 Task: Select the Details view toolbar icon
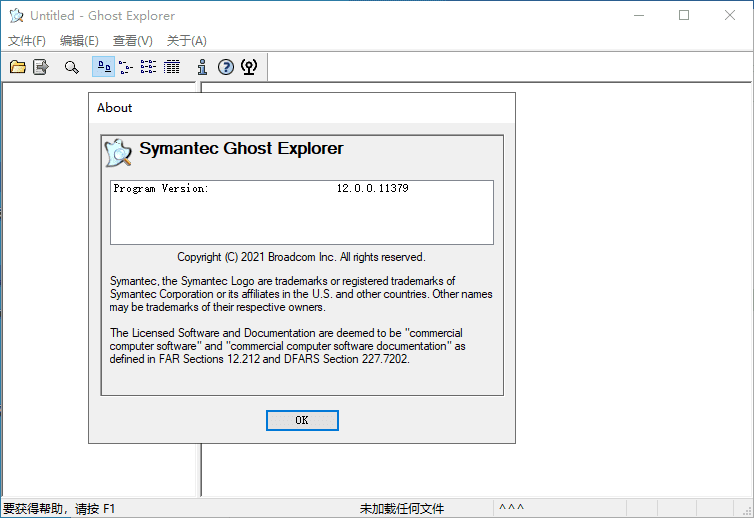point(171,67)
